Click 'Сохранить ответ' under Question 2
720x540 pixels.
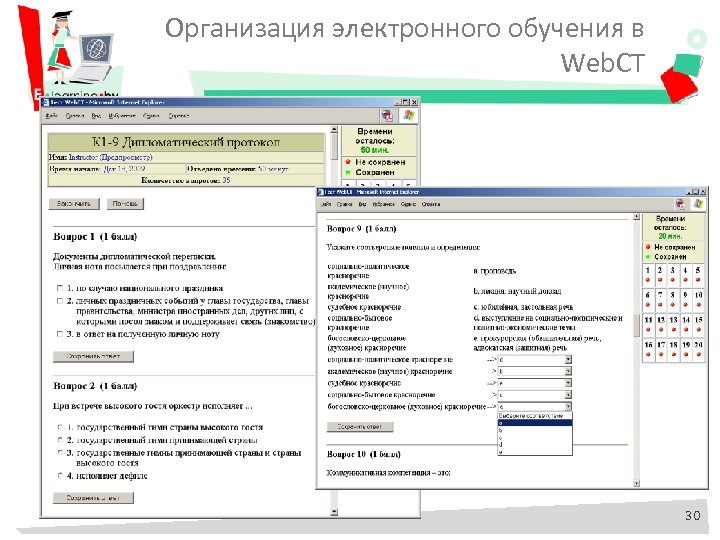pyautogui.click(x=93, y=498)
